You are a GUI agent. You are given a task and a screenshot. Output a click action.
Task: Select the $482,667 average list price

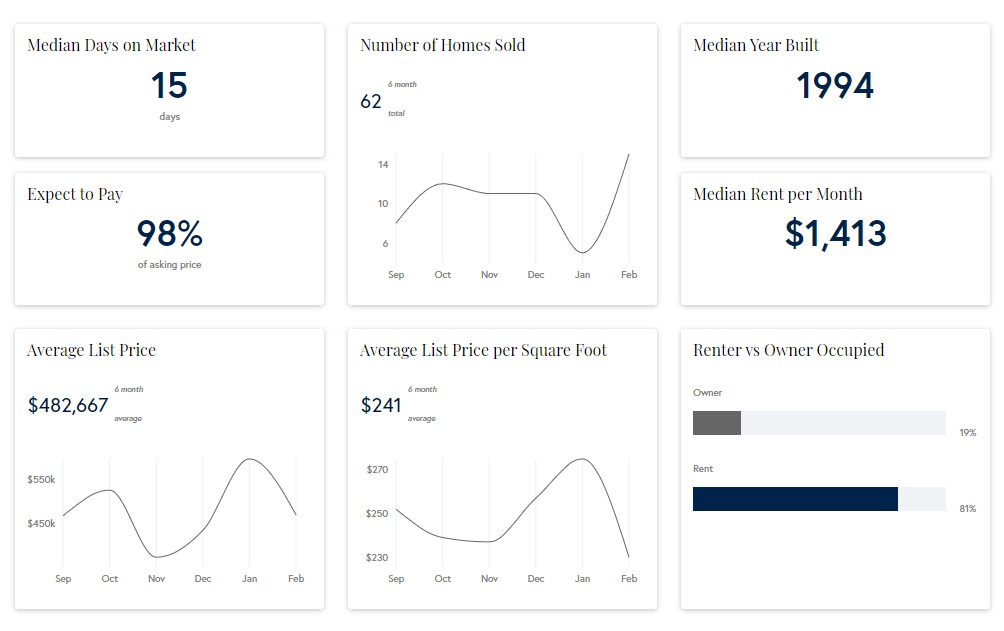click(68, 405)
